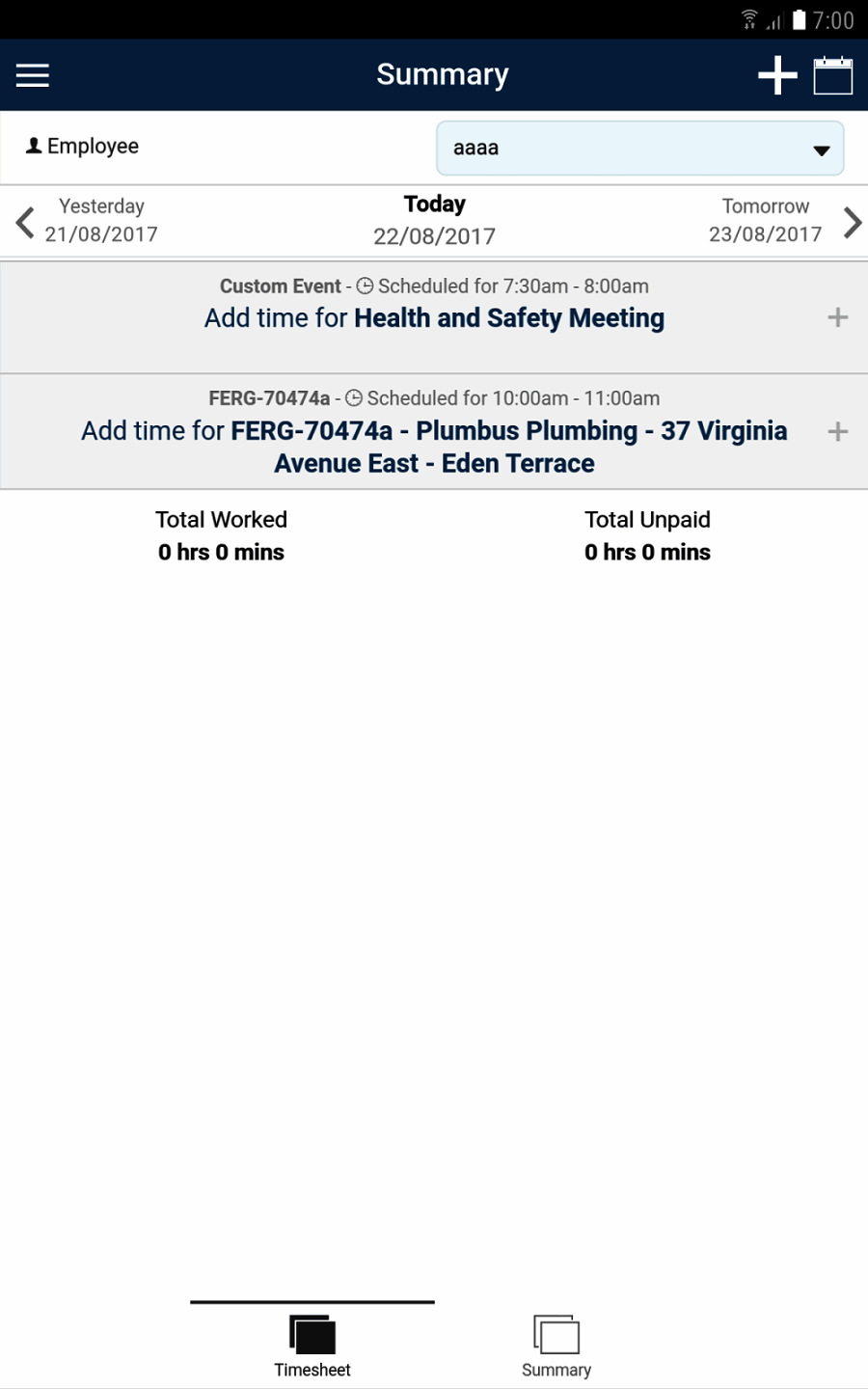Open the hamburger navigation menu

click(33, 75)
